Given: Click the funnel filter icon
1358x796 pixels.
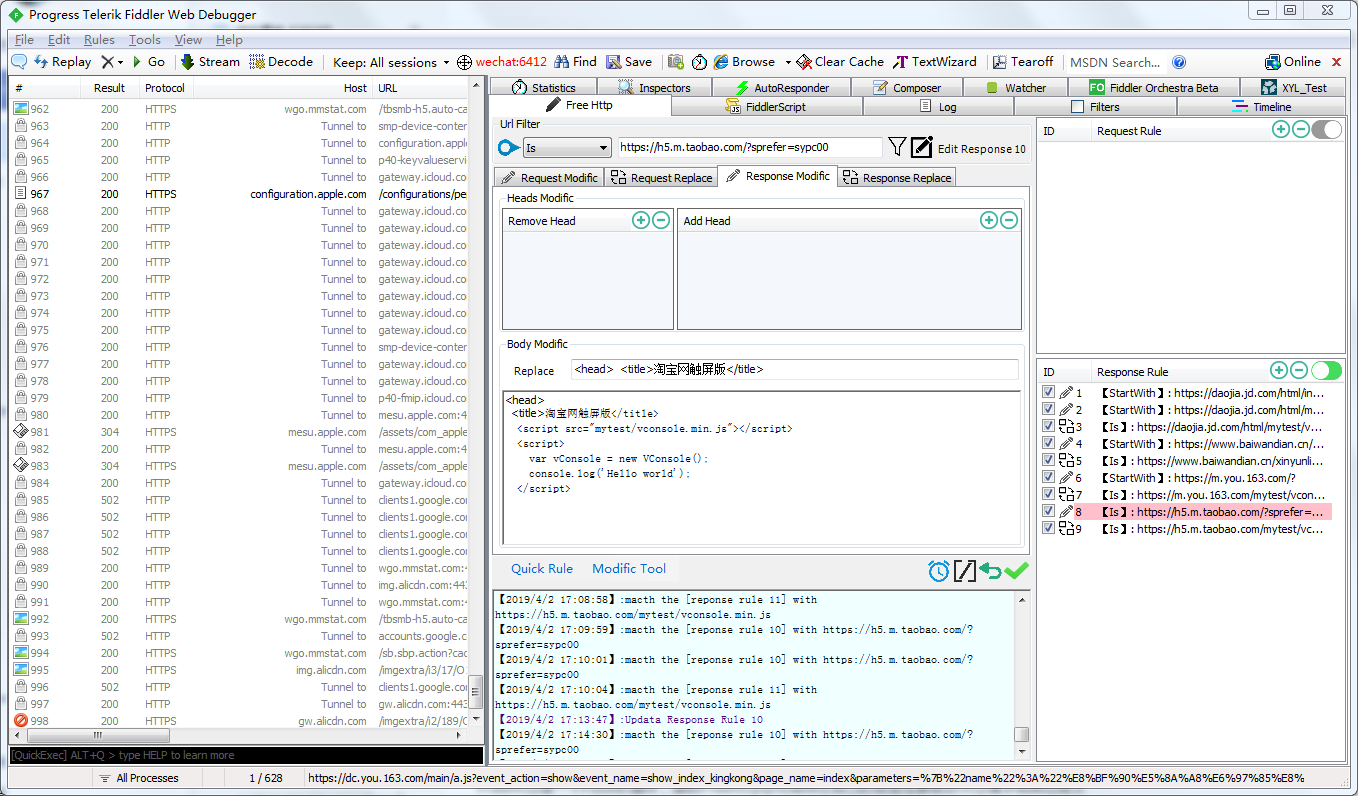Looking at the screenshot, I should tap(897, 148).
